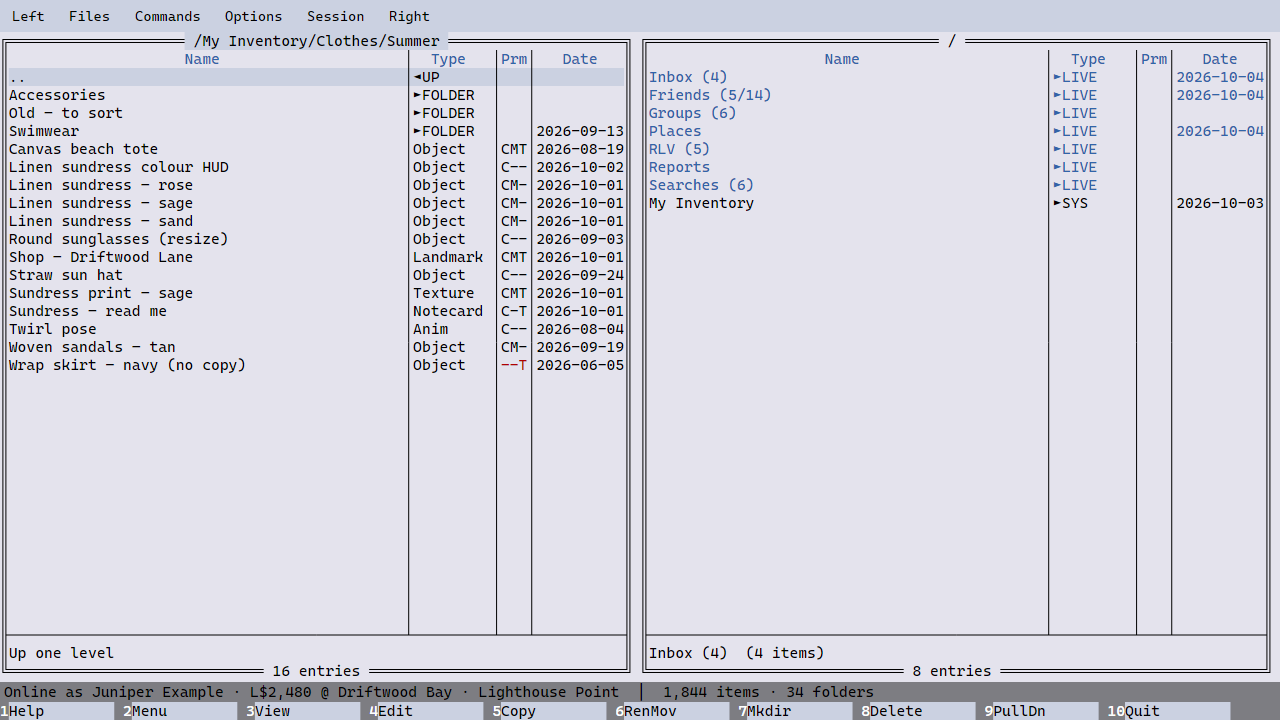The width and height of the screenshot is (1280, 720).
Task: Select Wrap skirt – navy (no copy)
Action: pyautogui.click(x=316, y=365)
